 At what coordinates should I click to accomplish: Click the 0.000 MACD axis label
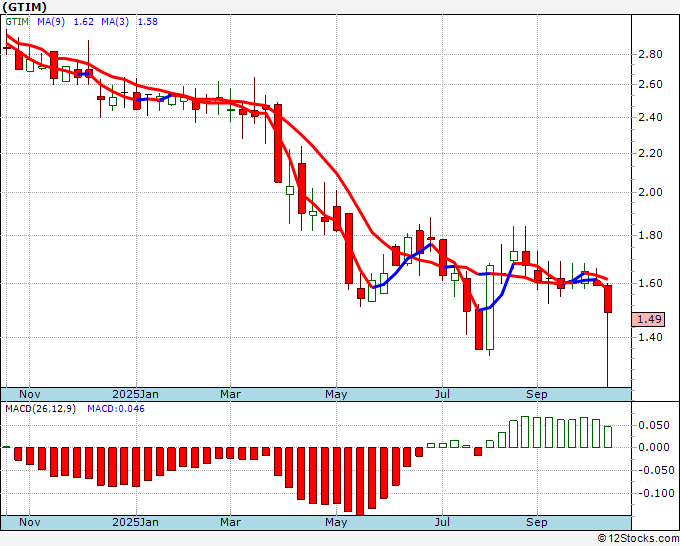tap(654, 447)
